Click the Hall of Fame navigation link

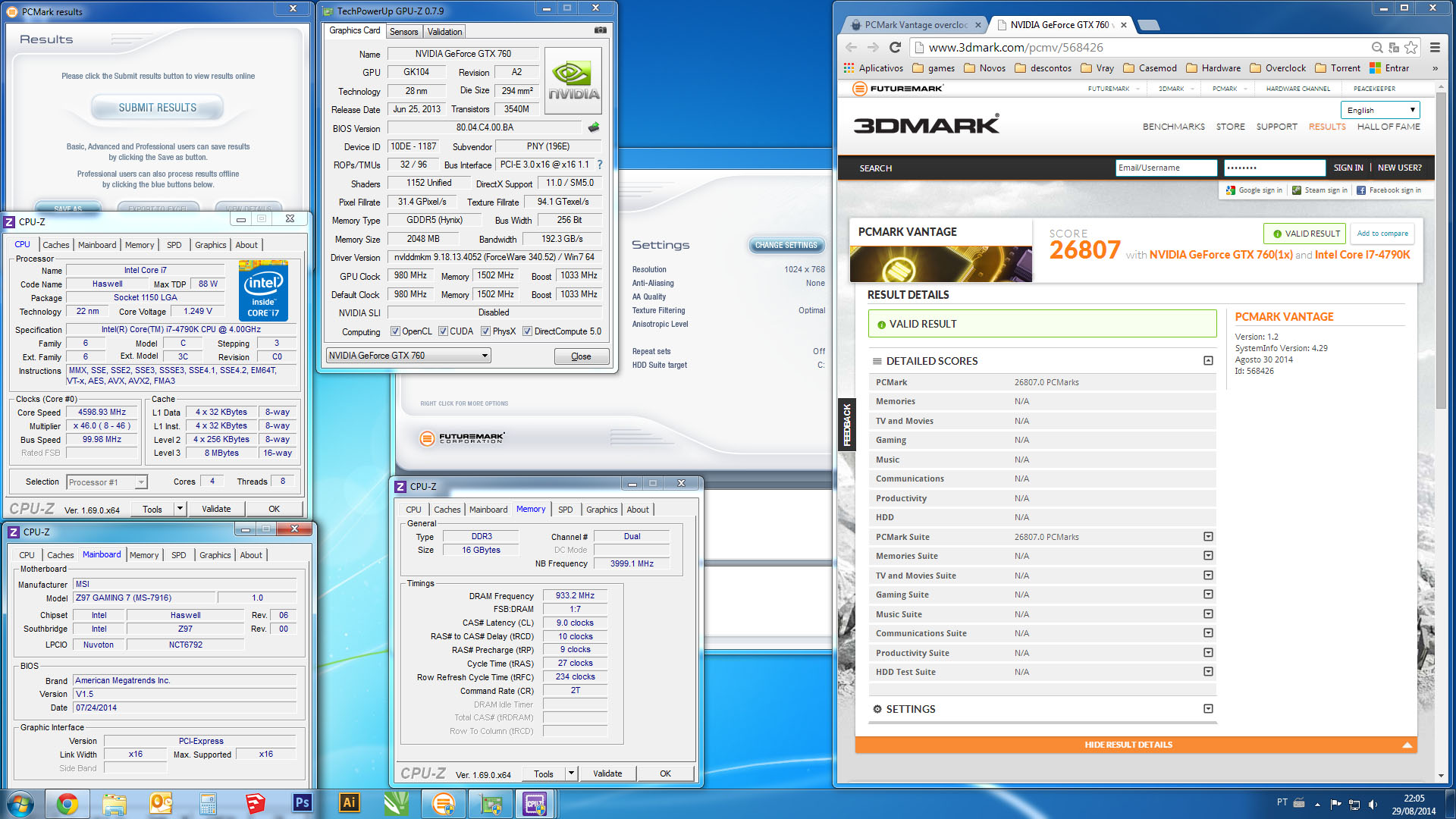pyautogui.click(x=1389, y=127)
